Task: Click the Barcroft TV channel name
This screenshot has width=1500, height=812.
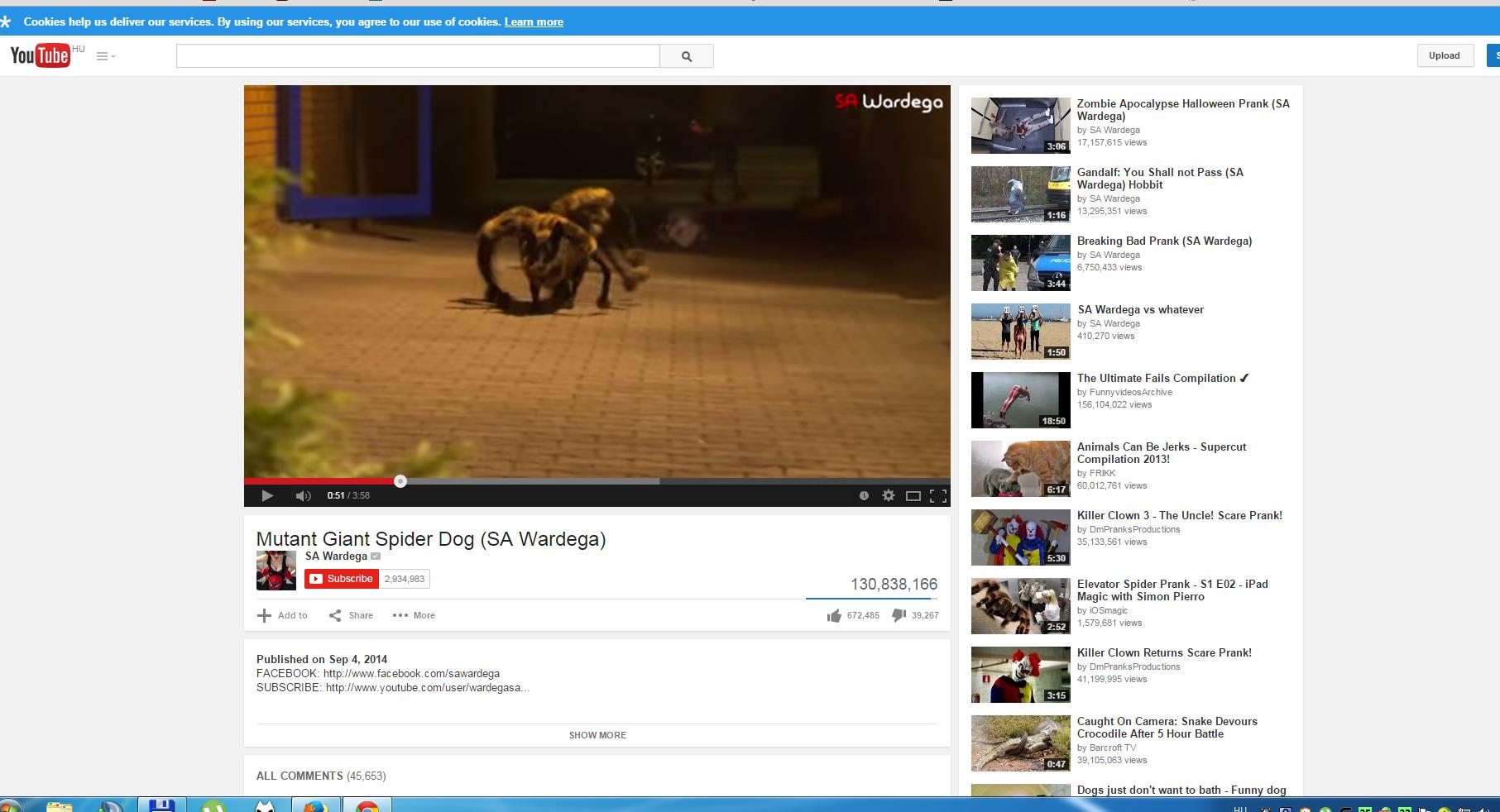Action: pyautogui.click(x=1113, y=748)
